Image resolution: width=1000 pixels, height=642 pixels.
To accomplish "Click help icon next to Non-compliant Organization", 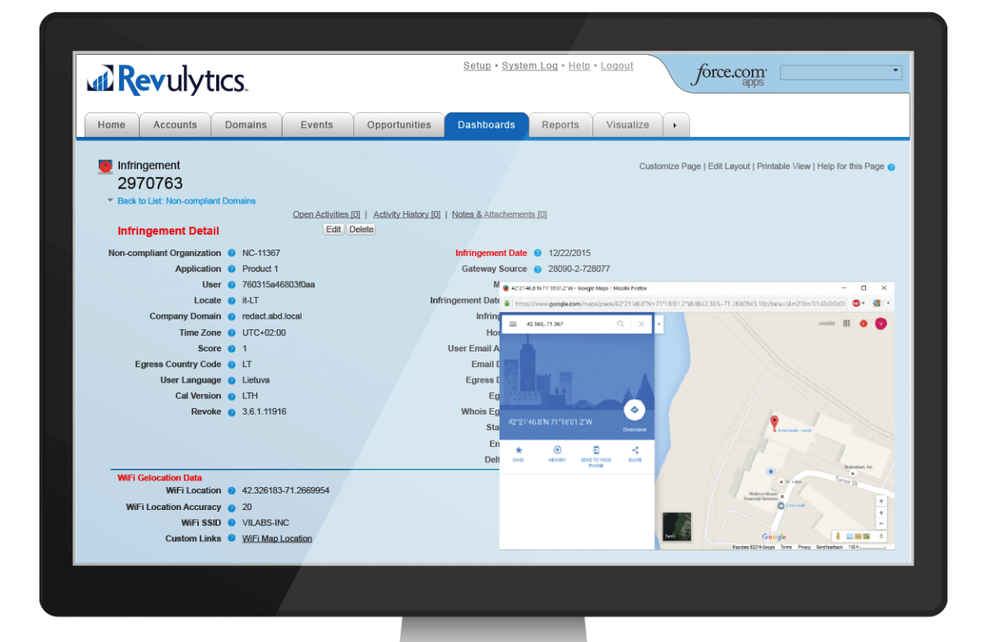I will coord(232,253).
